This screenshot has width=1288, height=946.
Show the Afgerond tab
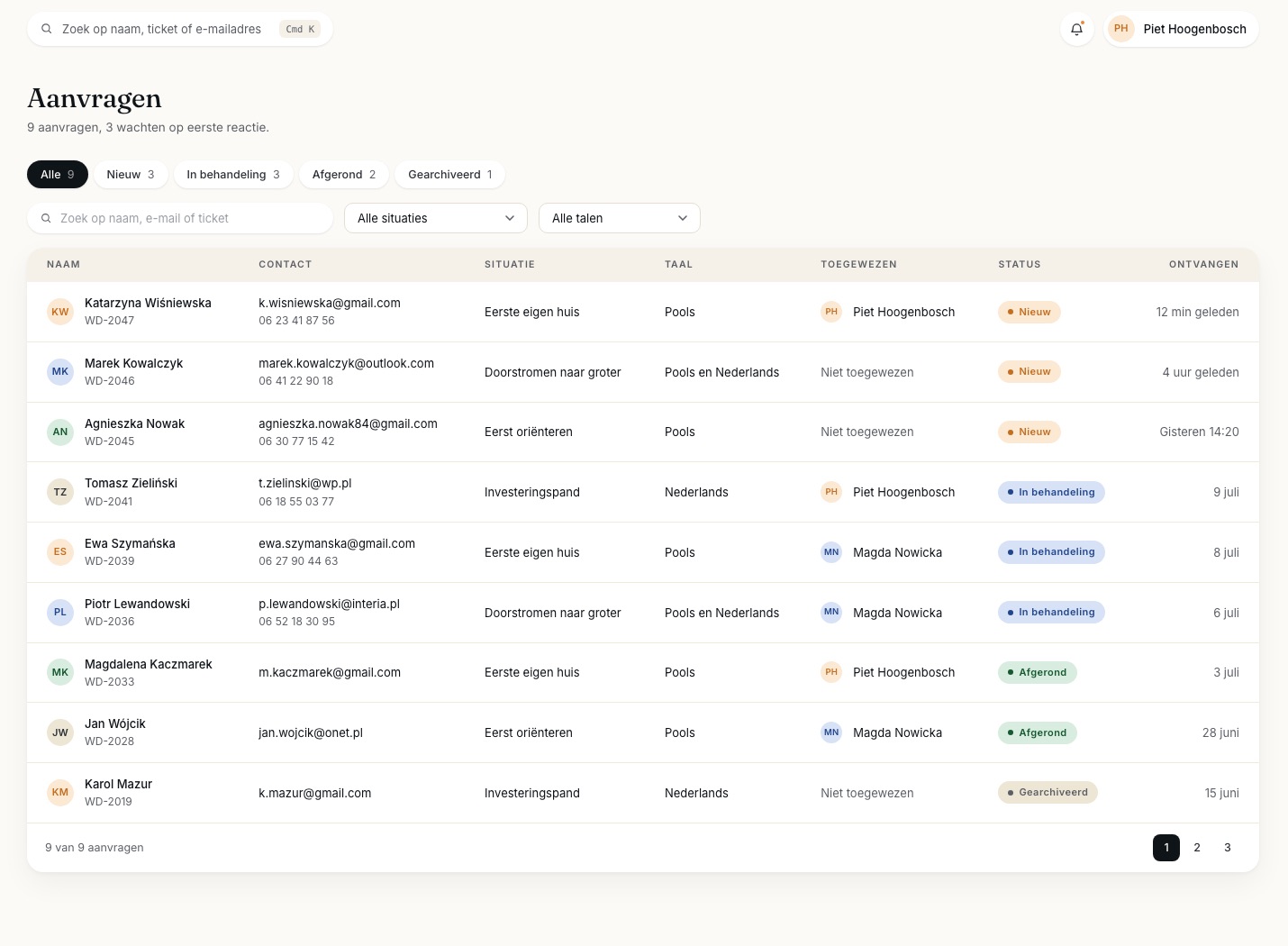(x=344, y=175)
